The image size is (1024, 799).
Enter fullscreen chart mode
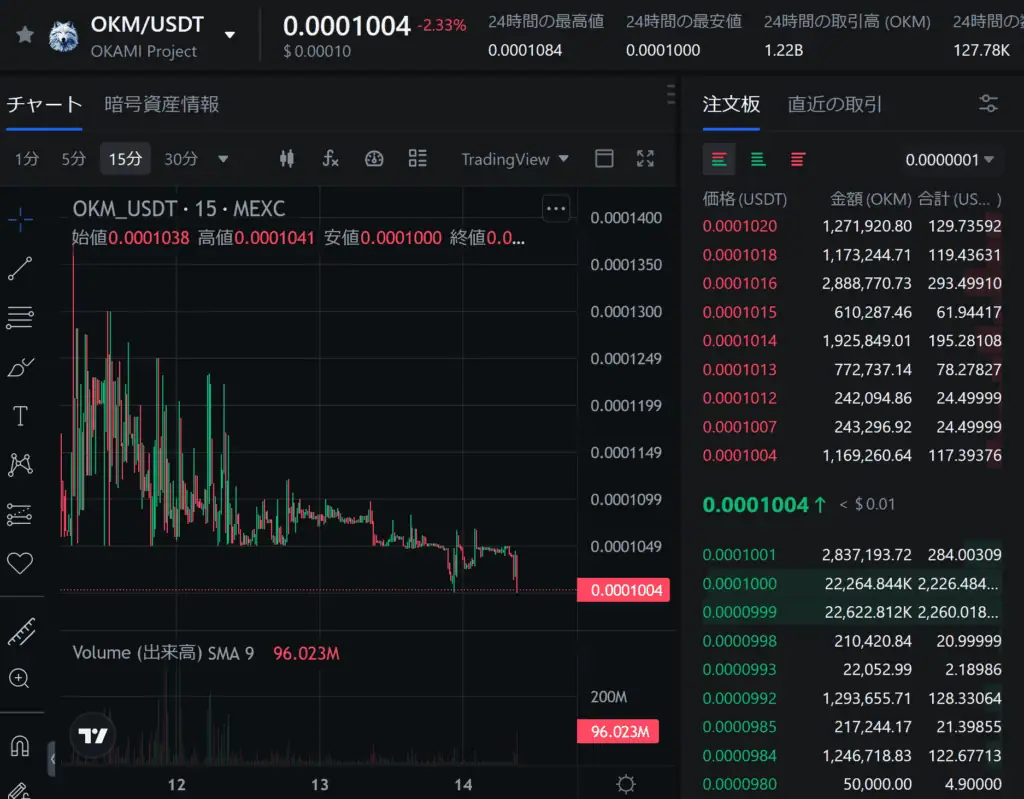click(x=645, y=159)
